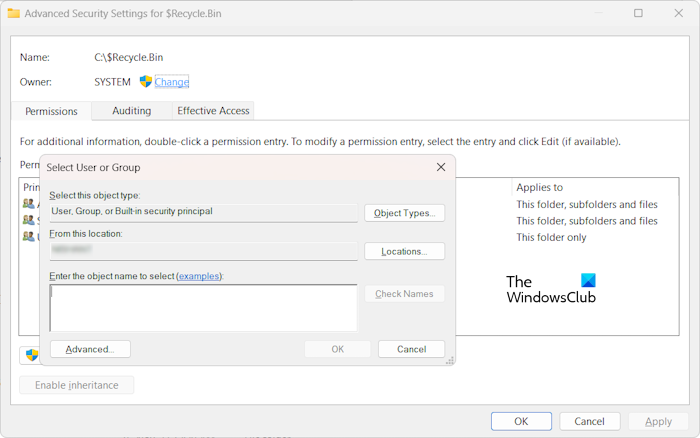Click the Object Types button

click(404, 213)
